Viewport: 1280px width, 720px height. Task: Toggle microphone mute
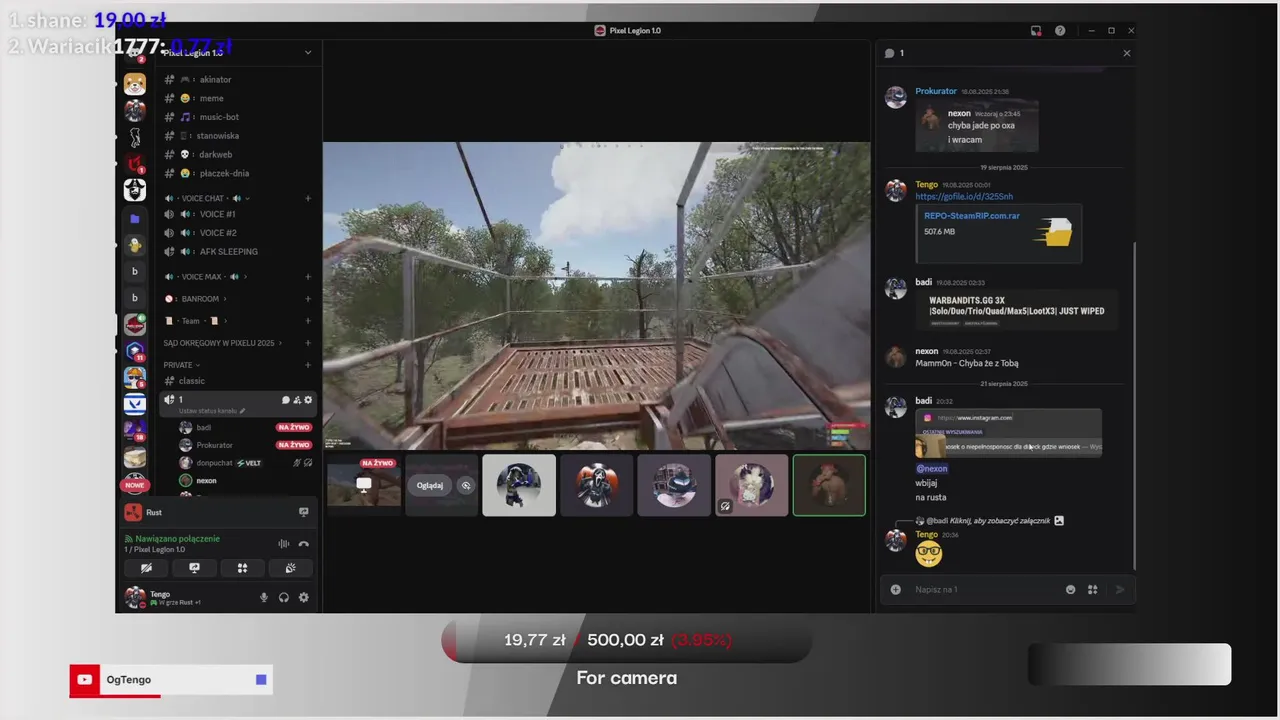click(264, 598)
